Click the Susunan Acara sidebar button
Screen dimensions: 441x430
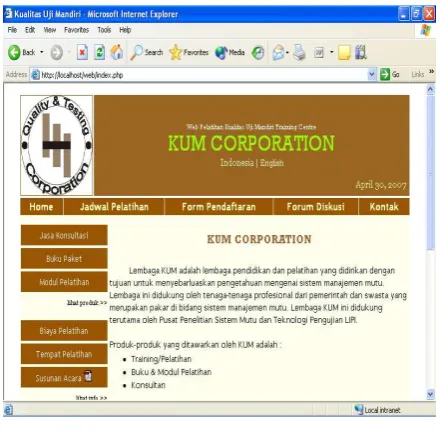64,377
